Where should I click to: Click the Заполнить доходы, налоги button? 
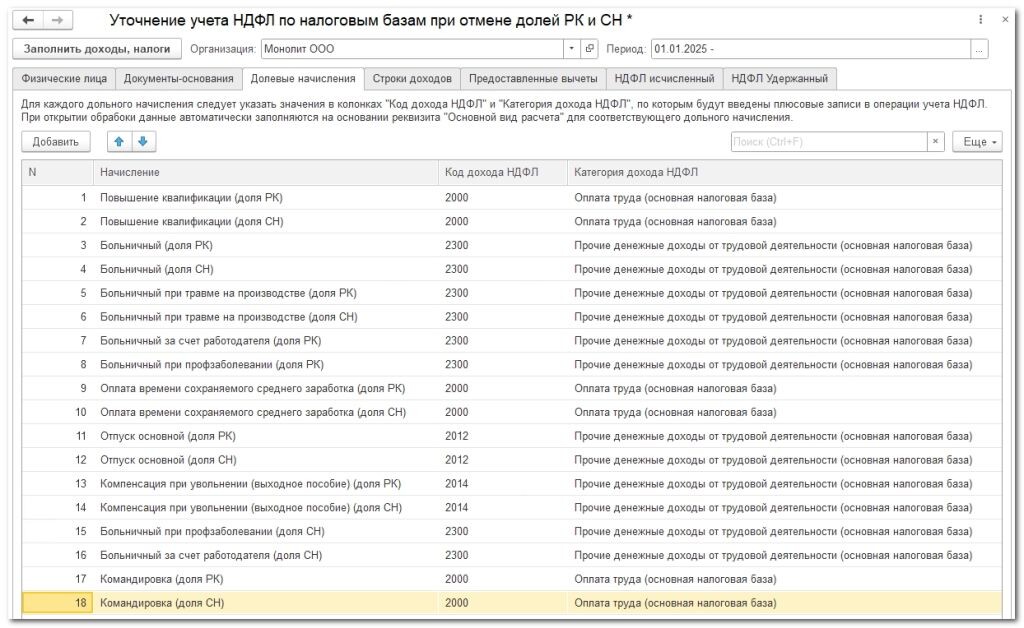coord(97,48)
